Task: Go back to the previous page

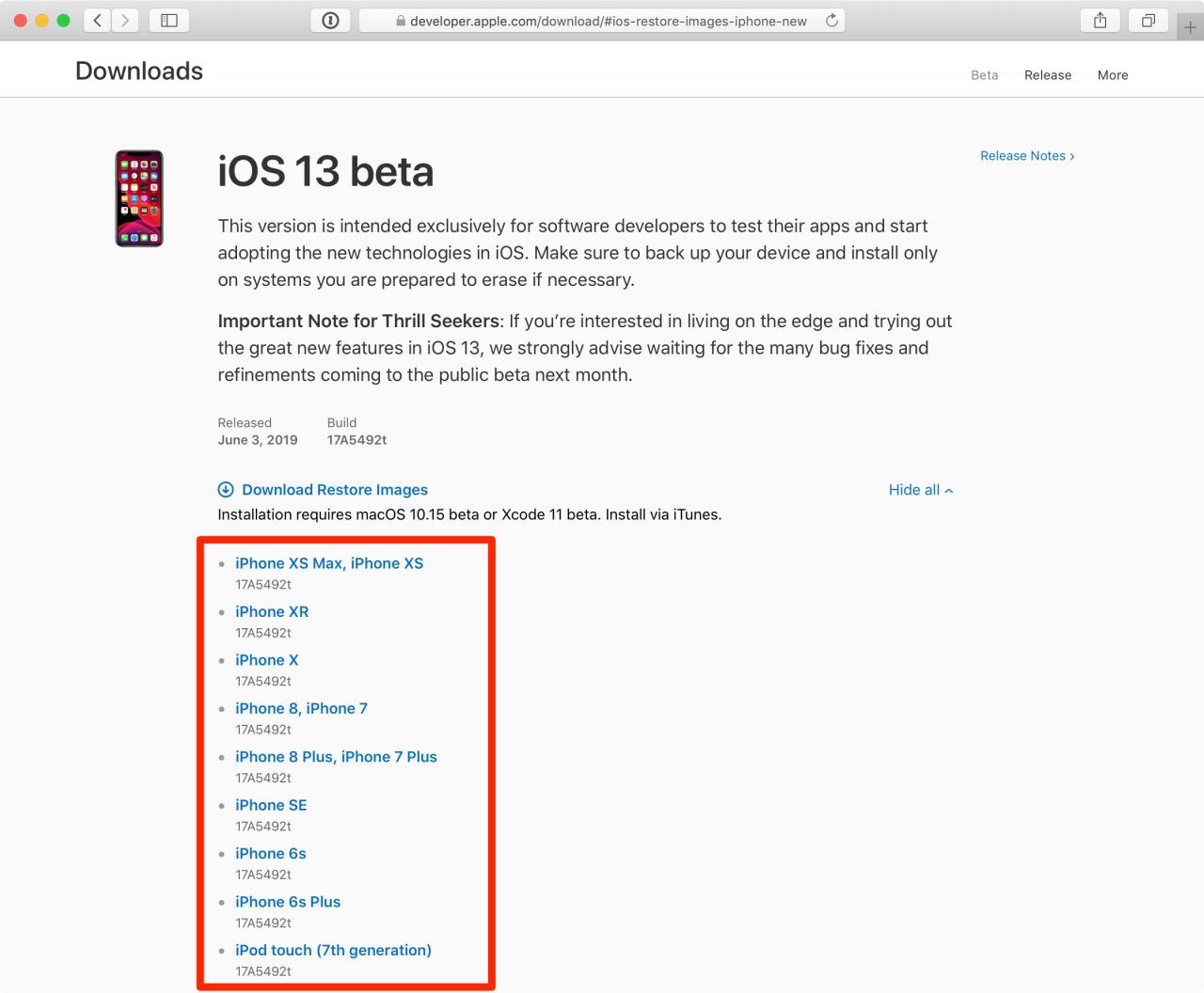Action: pos(97,20)
